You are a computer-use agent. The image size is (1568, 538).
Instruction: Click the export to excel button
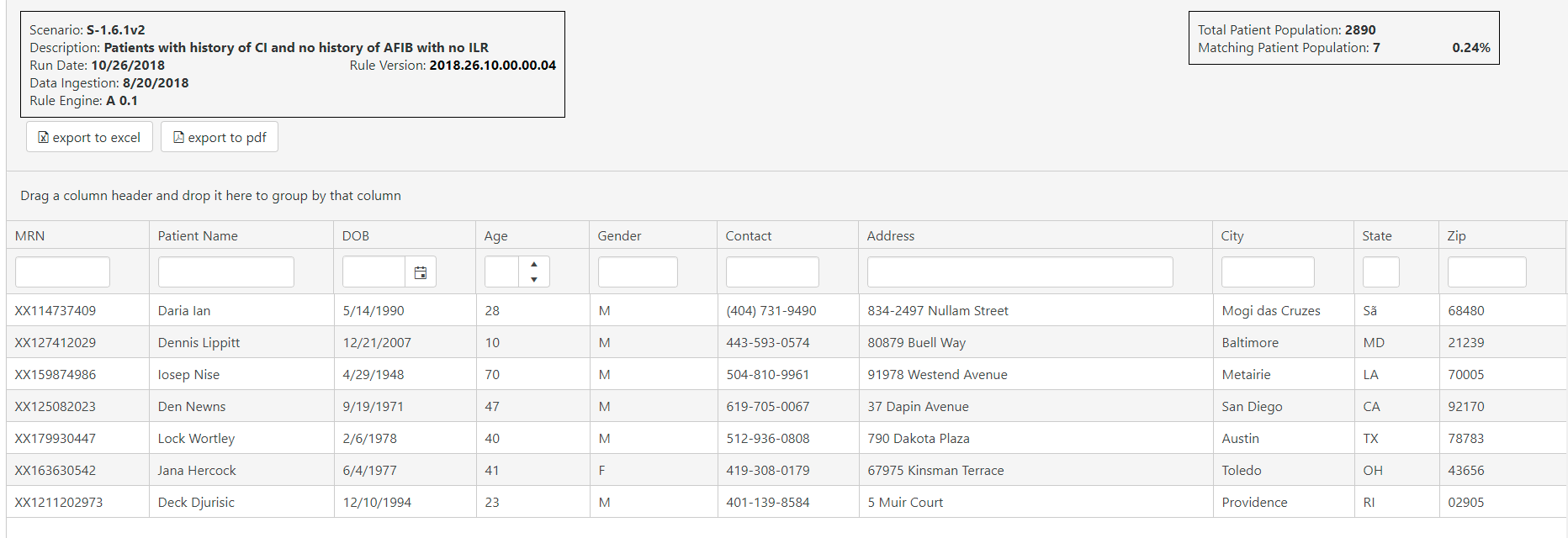(x=89, y=137)
